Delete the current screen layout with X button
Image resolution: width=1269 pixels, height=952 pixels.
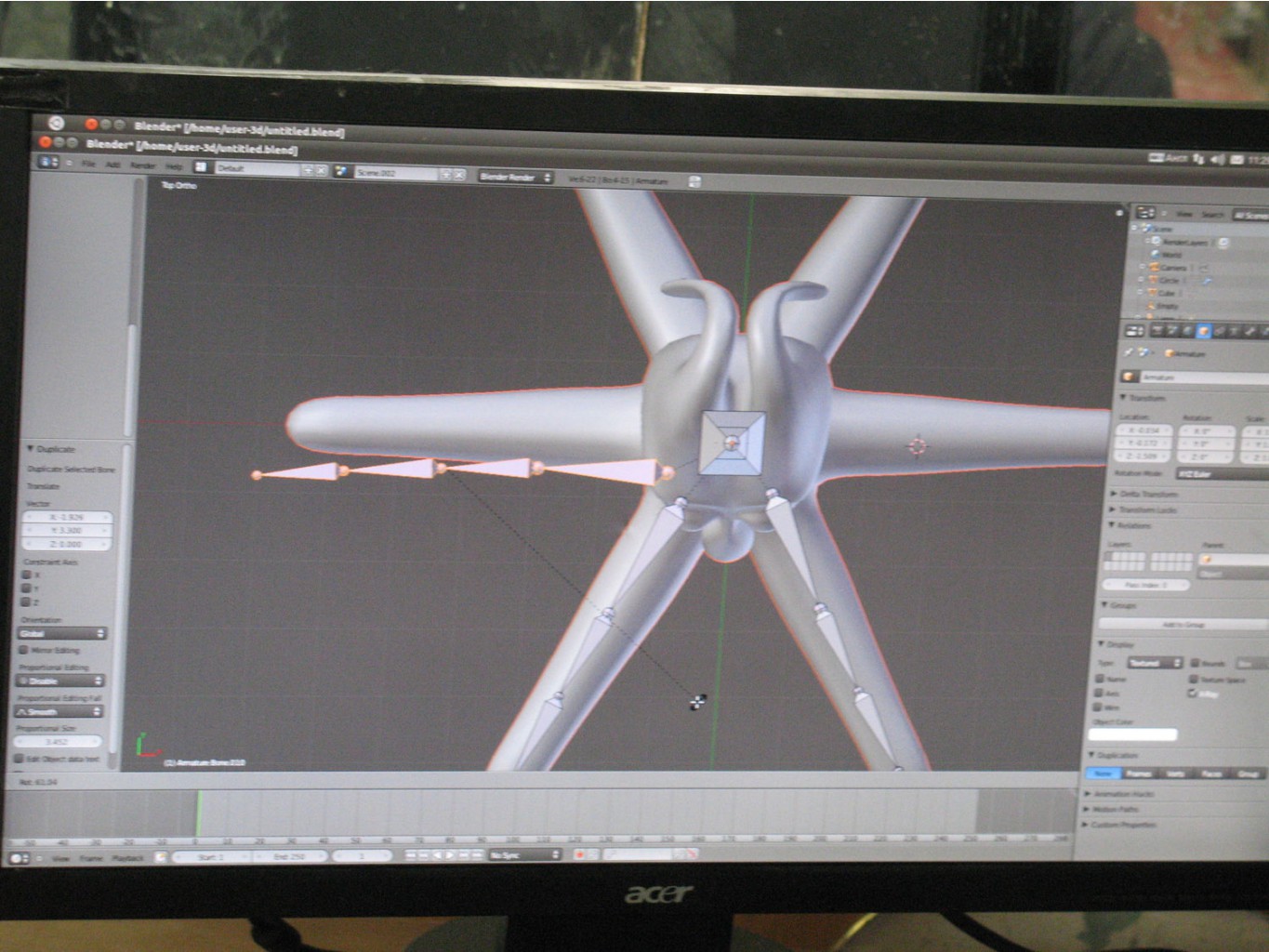click(x=322, y=171)
